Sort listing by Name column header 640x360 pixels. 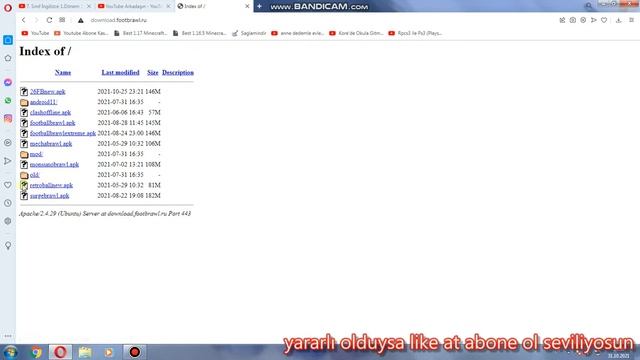(x=63, y=73)
